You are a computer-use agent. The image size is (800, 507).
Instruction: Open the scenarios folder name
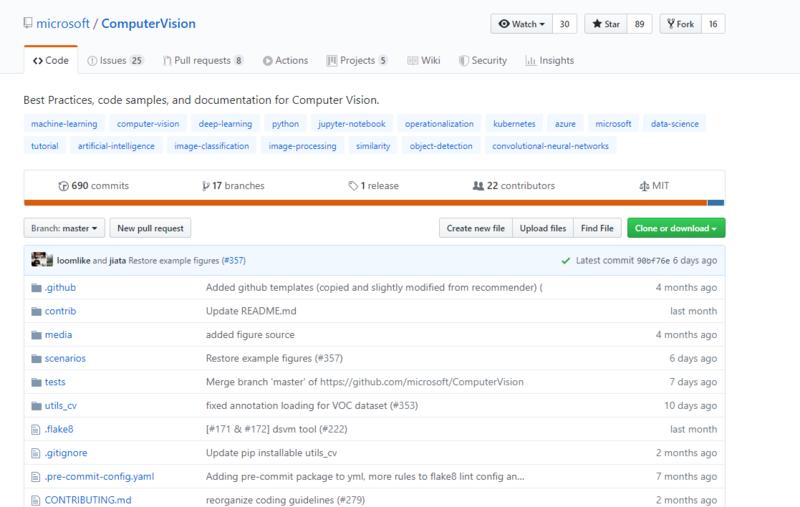[65, 359]
